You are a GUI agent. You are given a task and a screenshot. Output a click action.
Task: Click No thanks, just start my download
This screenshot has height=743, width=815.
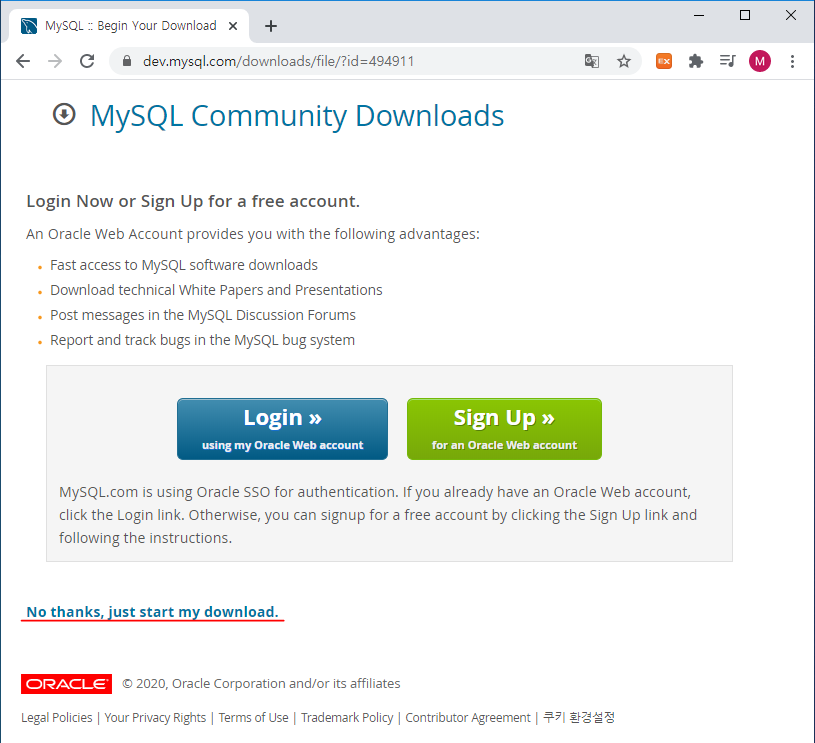pos(152,612)
